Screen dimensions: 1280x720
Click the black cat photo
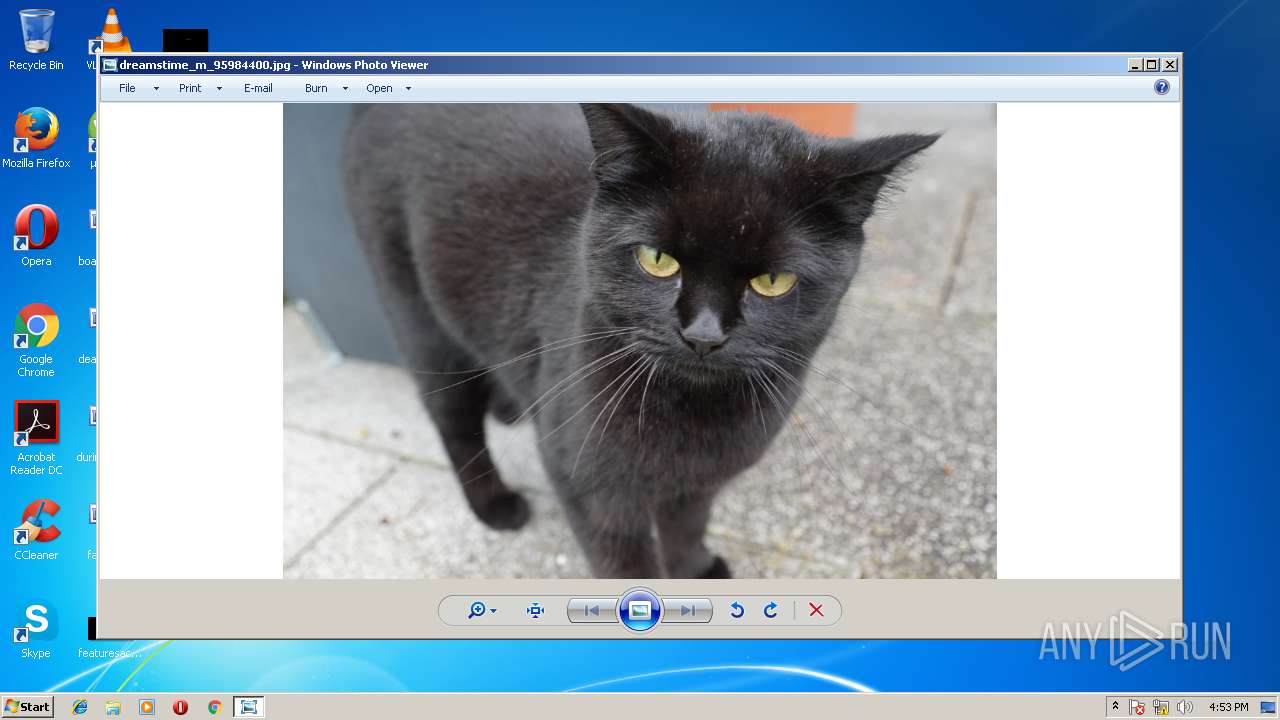click(x=640, y=341)
